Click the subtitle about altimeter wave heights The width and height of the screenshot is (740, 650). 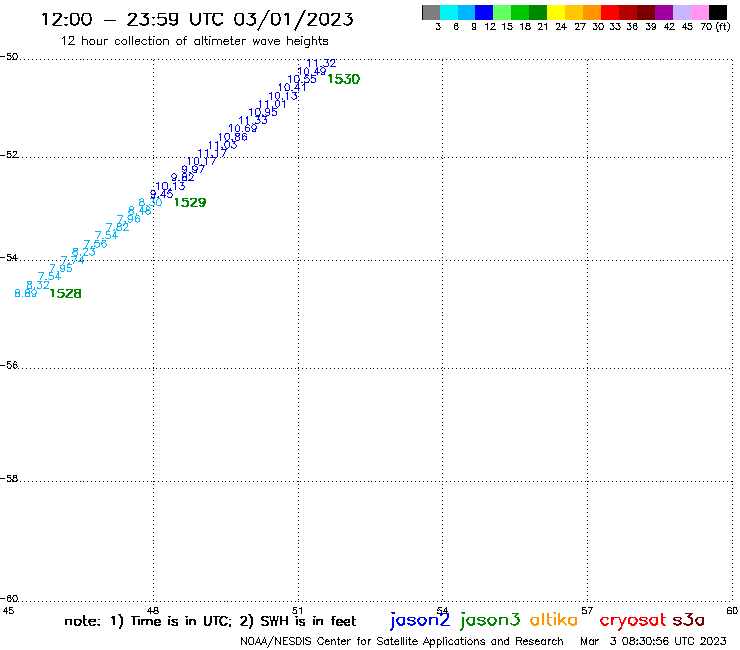194,41
